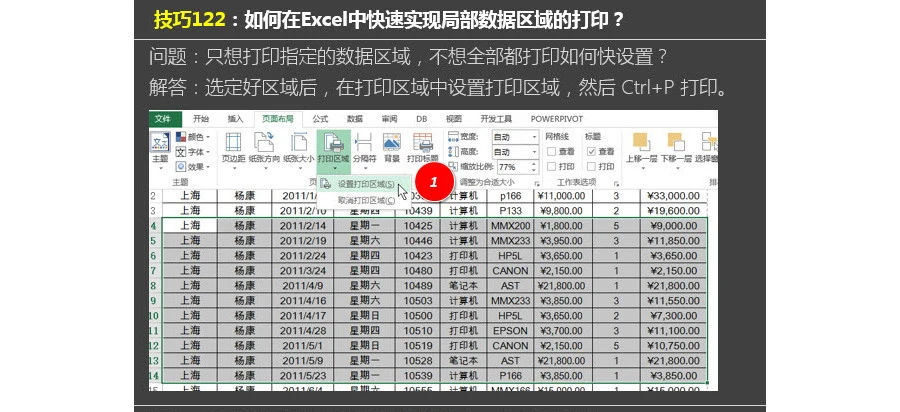Select the cell containing 10519
This screenshot has width=900, height=412.
click(x=418, y=345)
